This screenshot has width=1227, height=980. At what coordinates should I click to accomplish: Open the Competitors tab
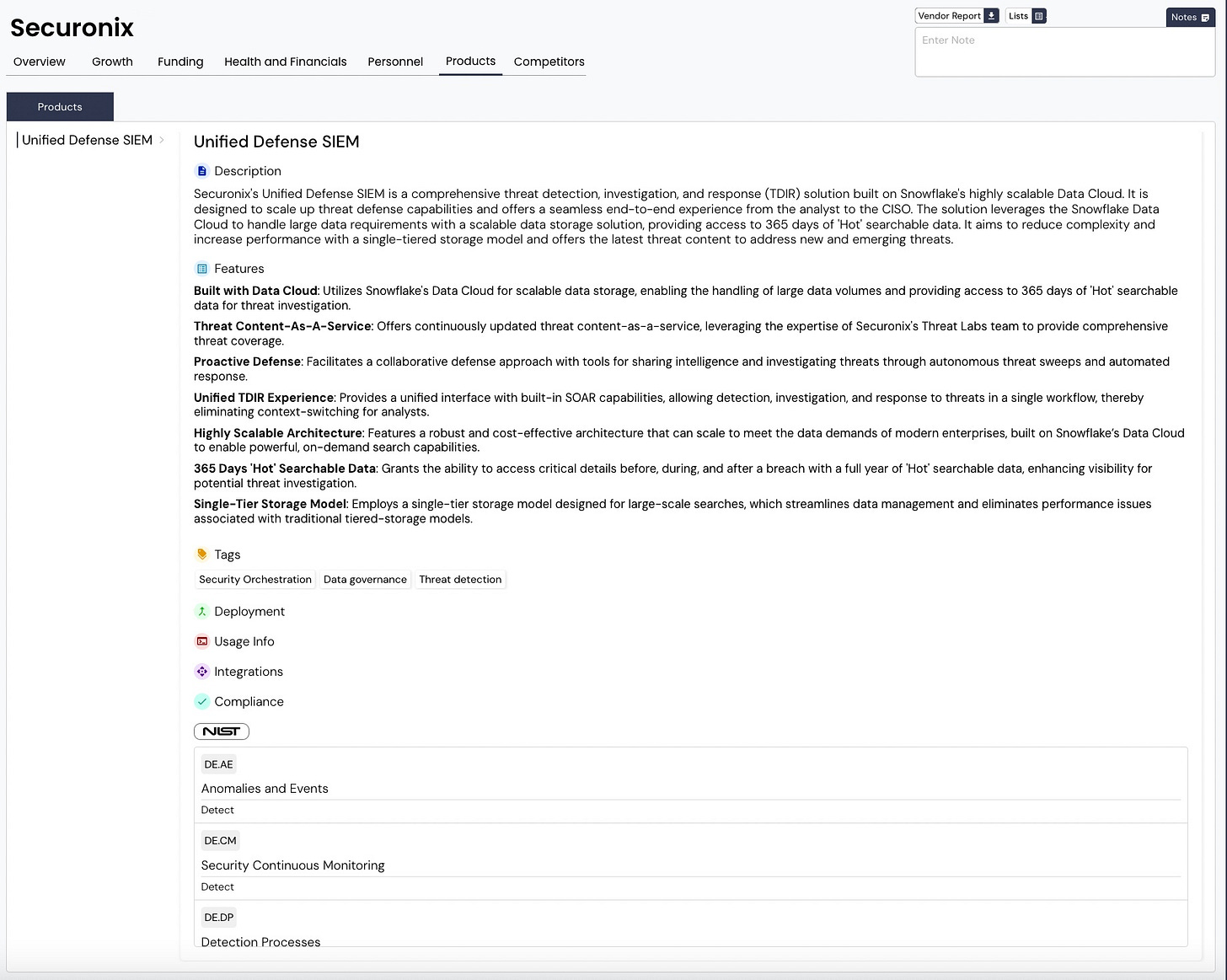pos(549,62)
